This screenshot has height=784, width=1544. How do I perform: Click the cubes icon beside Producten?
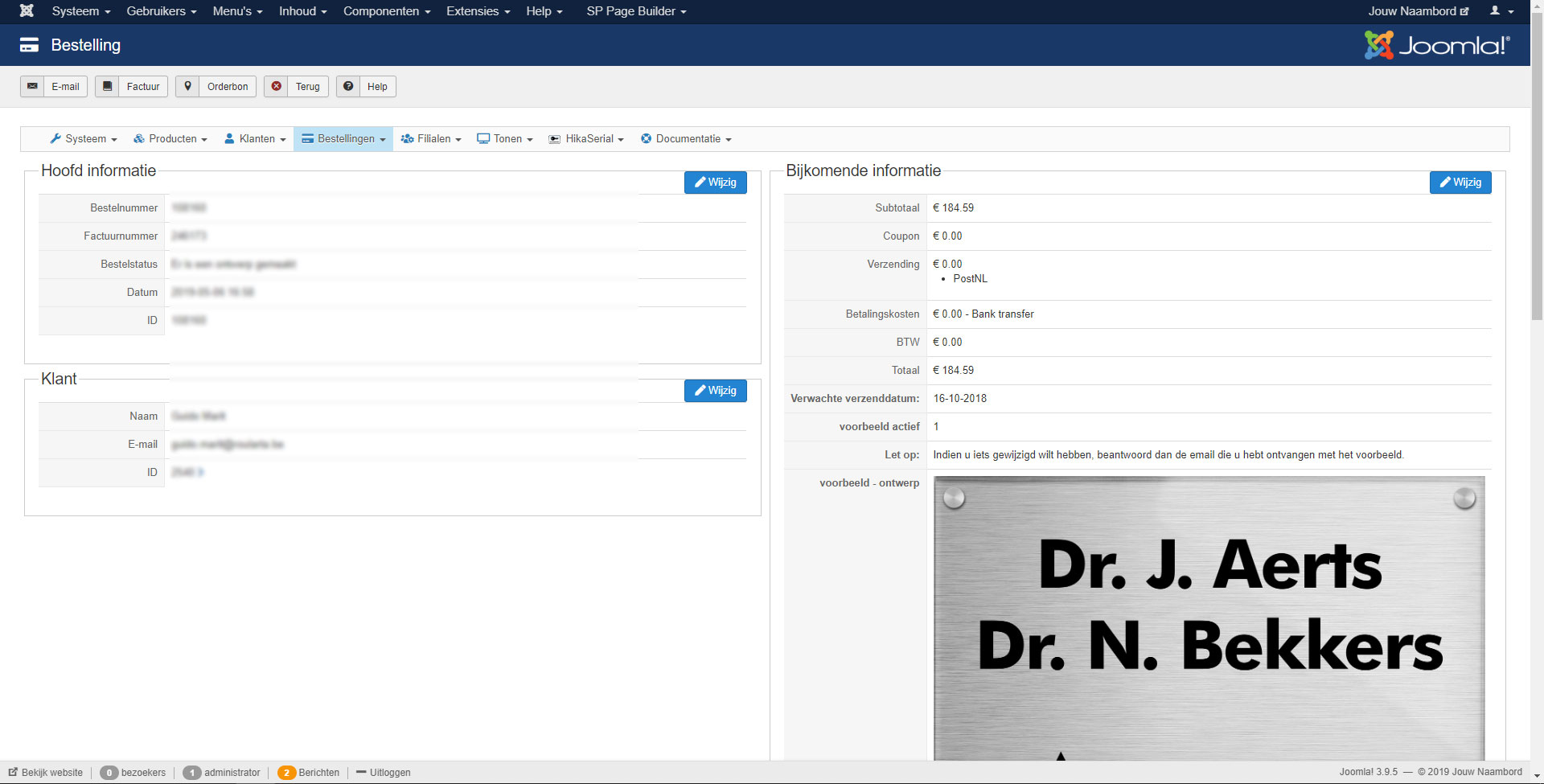(139, 138)
